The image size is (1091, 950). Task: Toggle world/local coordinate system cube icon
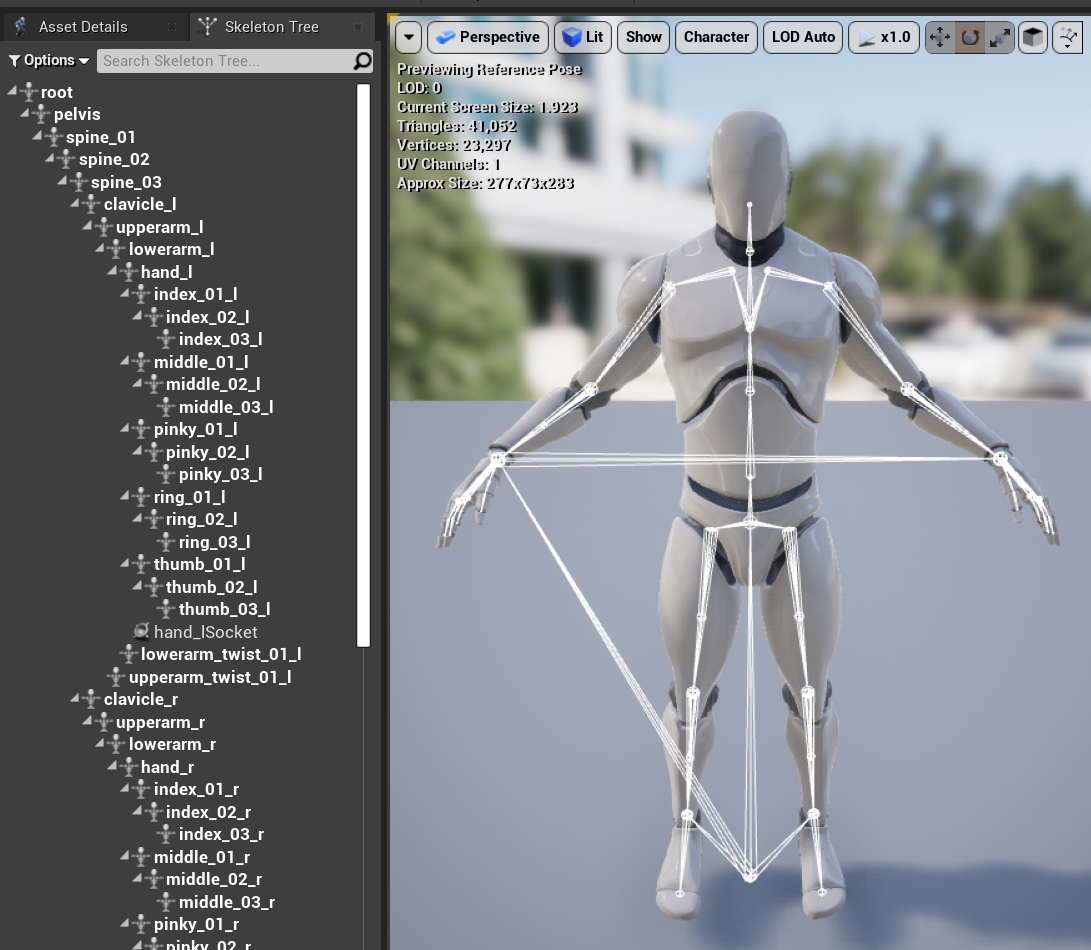1031,37
